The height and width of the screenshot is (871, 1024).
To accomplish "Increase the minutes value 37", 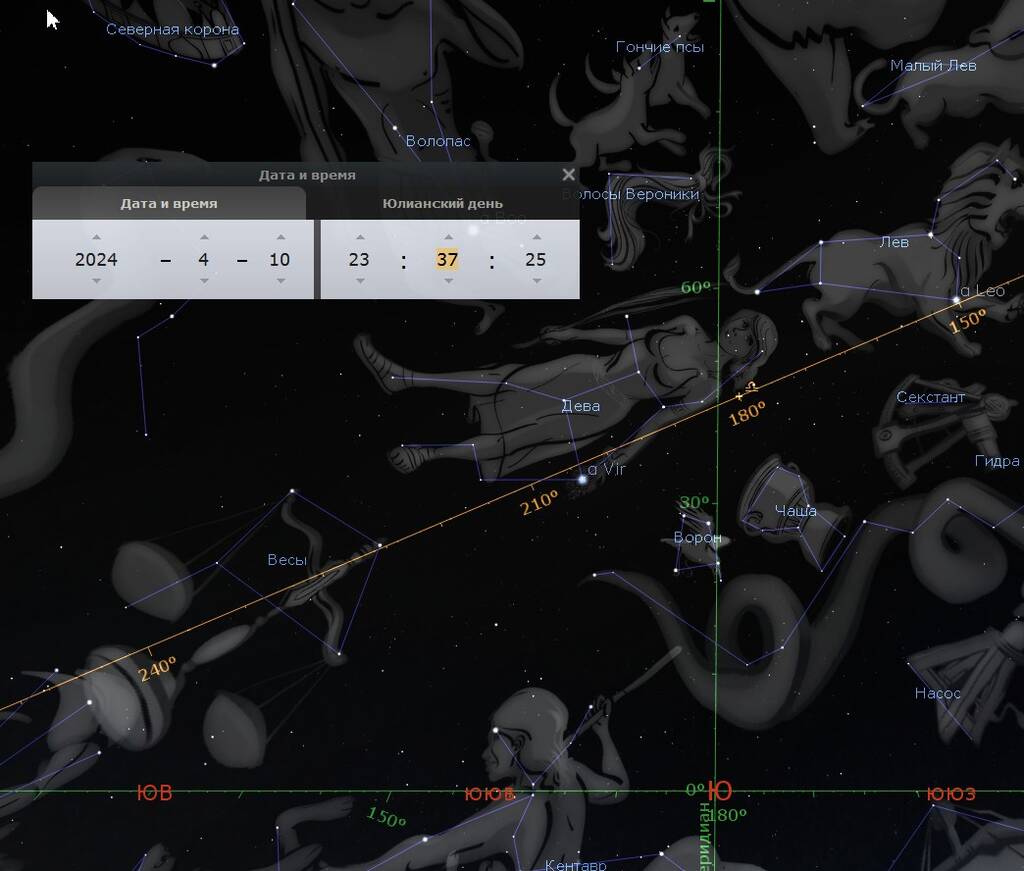I will pos(449,237).
